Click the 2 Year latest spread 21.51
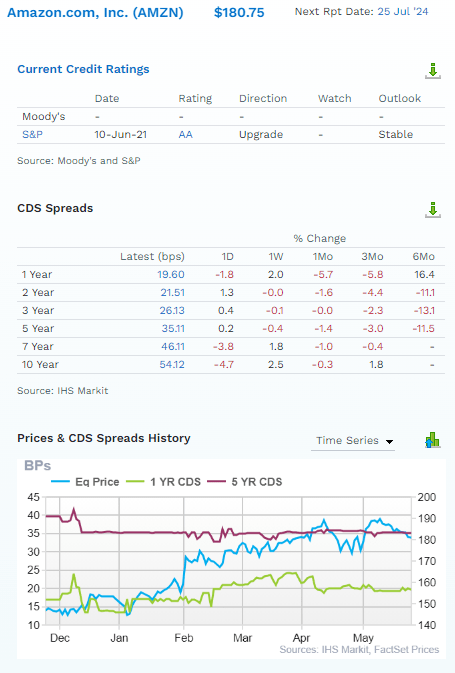The width and height of the screenshot is (455, 673). pos(173,292)
